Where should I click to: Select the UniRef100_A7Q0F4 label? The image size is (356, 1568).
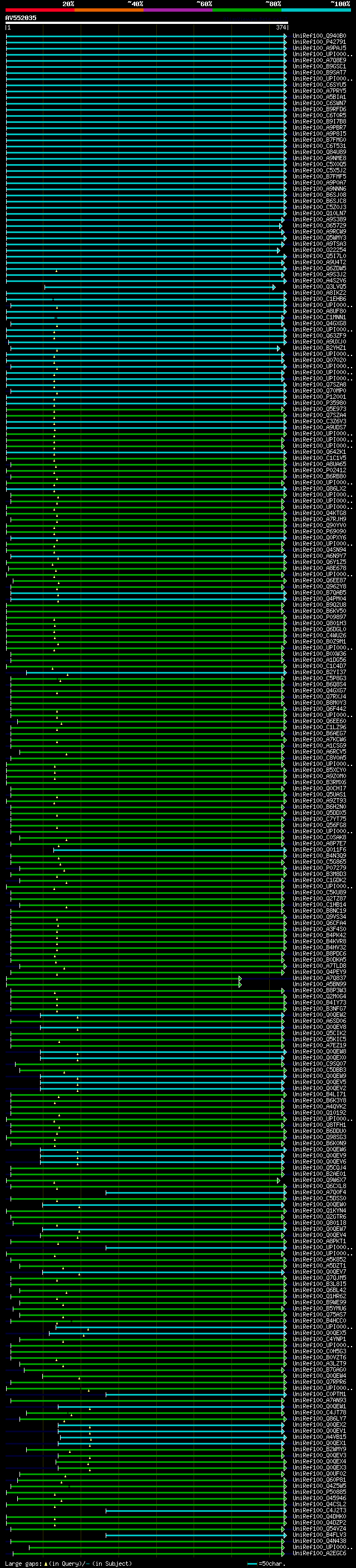[319, 1192]
